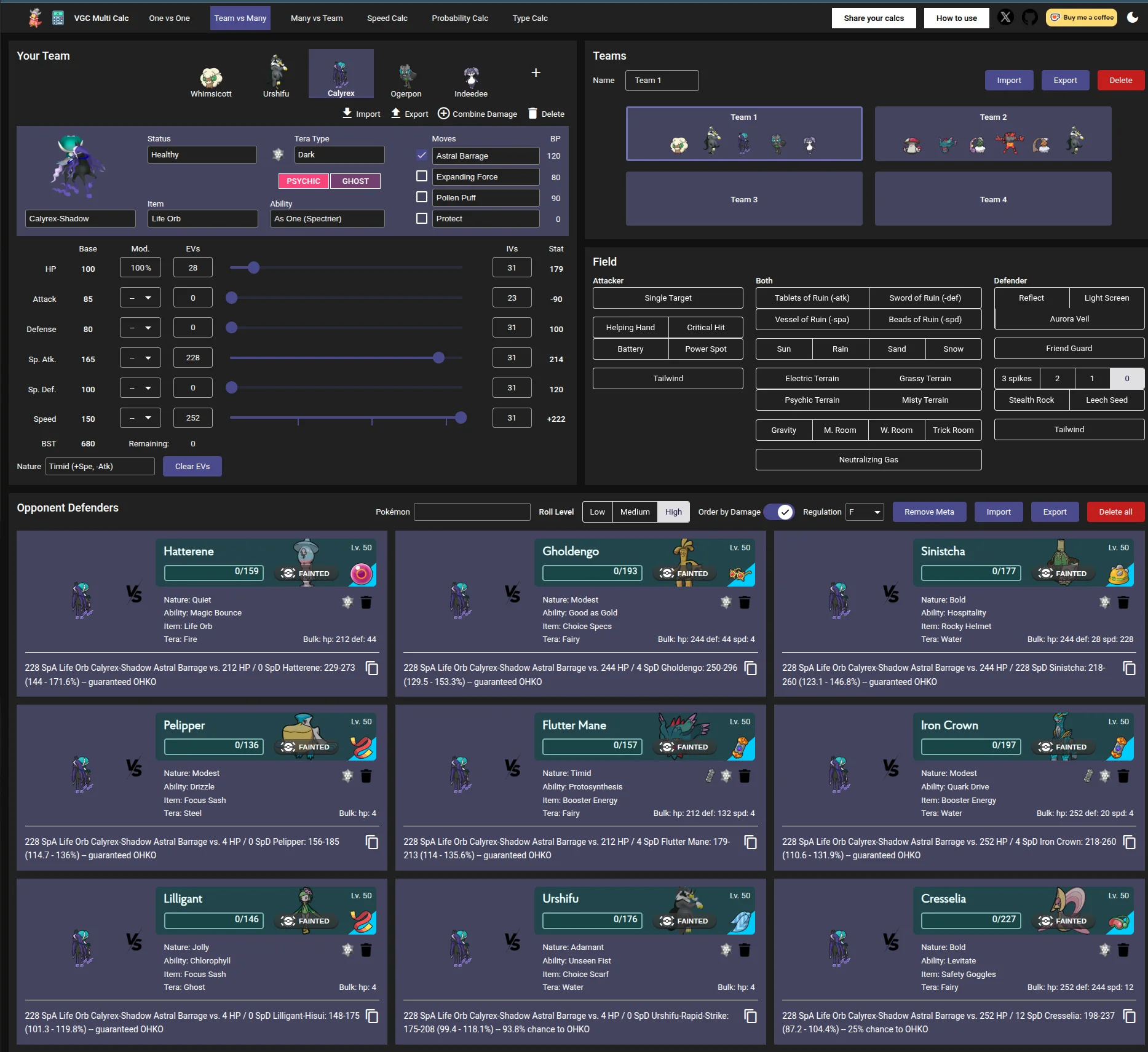This screenshot has width=1148, height=1052.
Task: Uncheck the Astral Barrage move checkbox
Action: coord(422,155)
